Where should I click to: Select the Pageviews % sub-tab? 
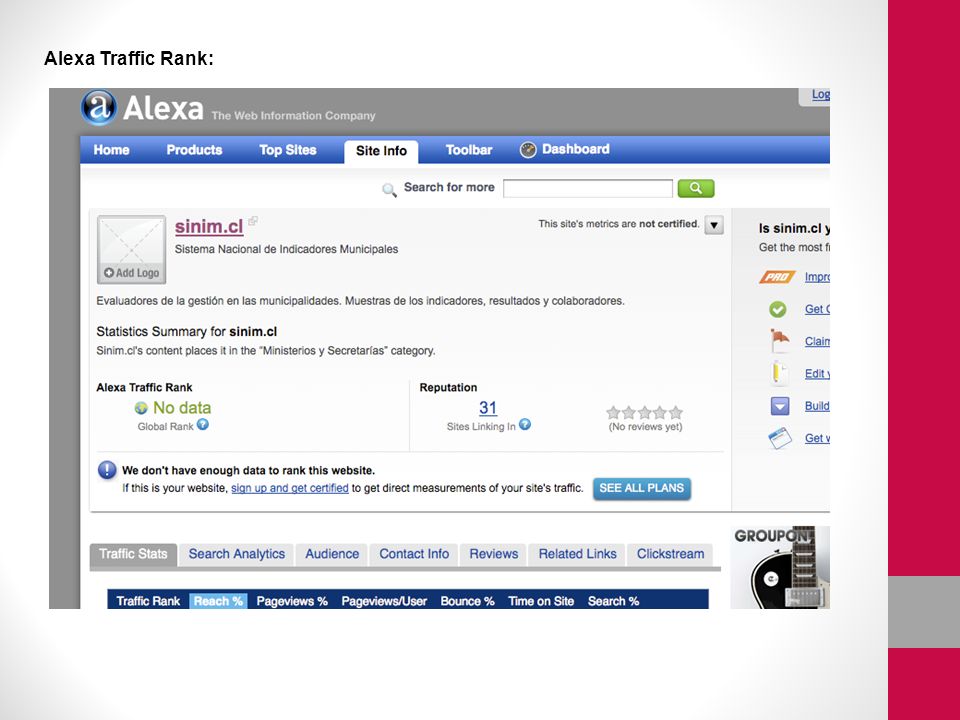tap(292, 601)
